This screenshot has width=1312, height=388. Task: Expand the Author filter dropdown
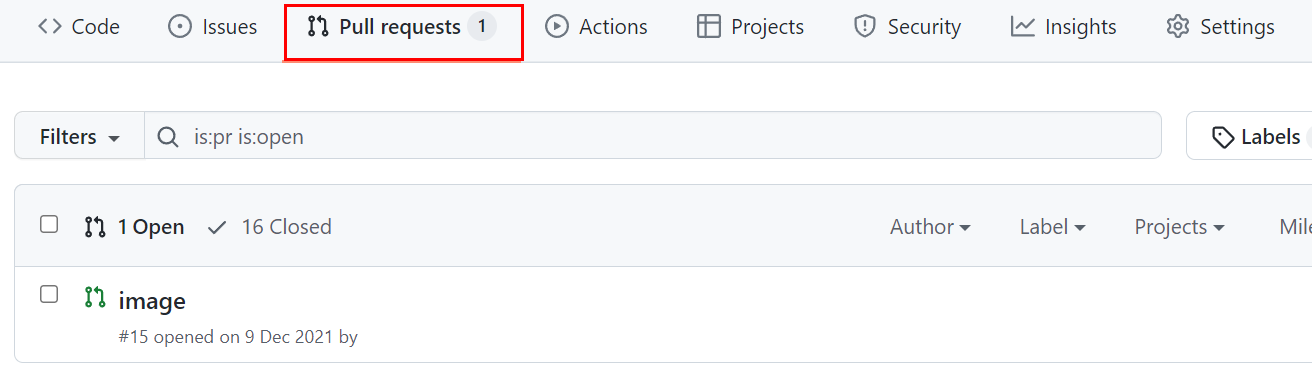coord(930,227)
